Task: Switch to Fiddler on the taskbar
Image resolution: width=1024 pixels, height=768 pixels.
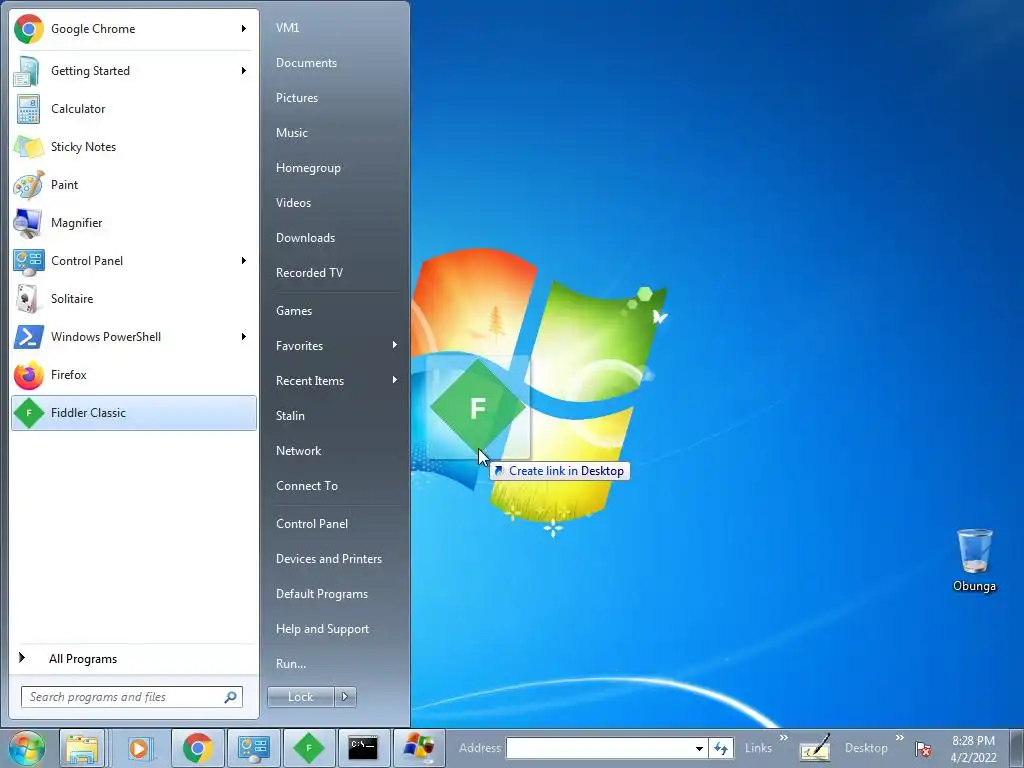Action: (310, 748)
